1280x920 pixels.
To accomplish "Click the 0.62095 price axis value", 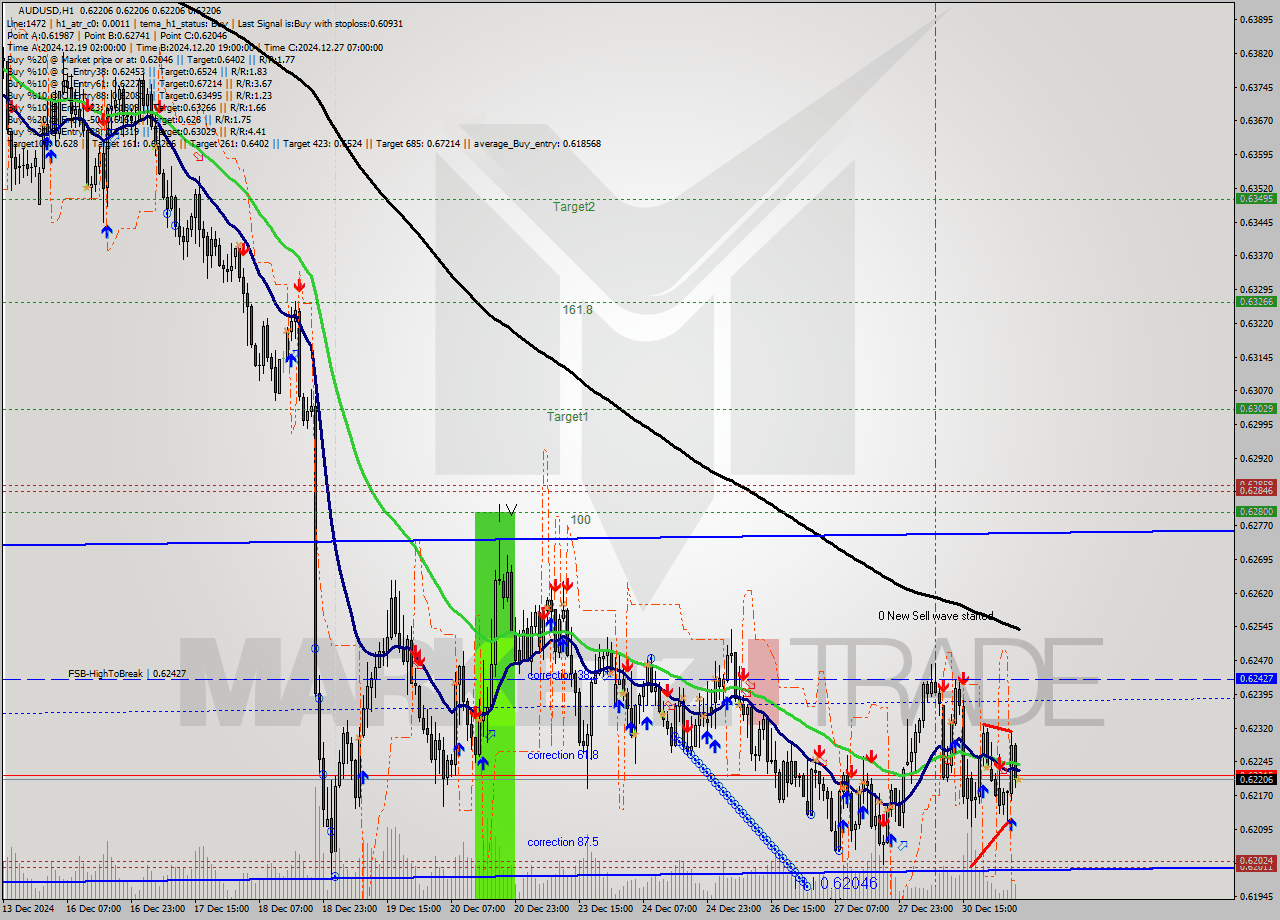I will 1256,829.
